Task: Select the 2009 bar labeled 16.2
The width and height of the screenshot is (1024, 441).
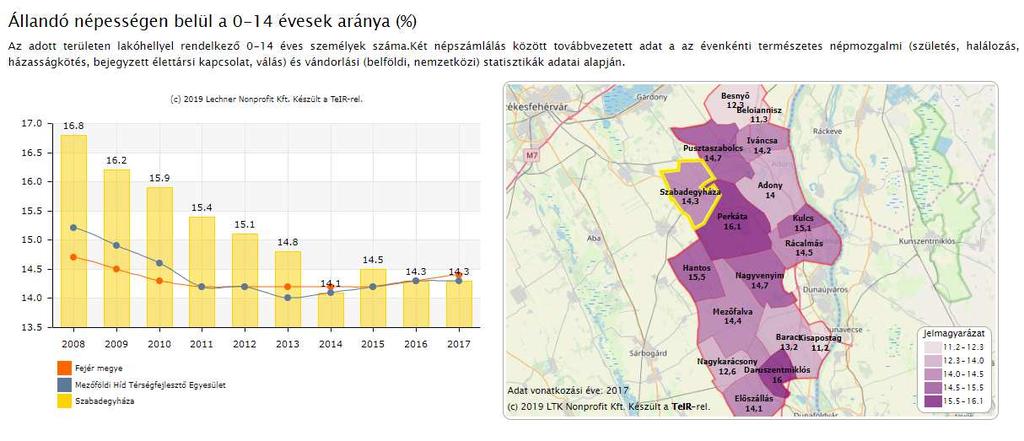Action: click(x=116, y=248)
